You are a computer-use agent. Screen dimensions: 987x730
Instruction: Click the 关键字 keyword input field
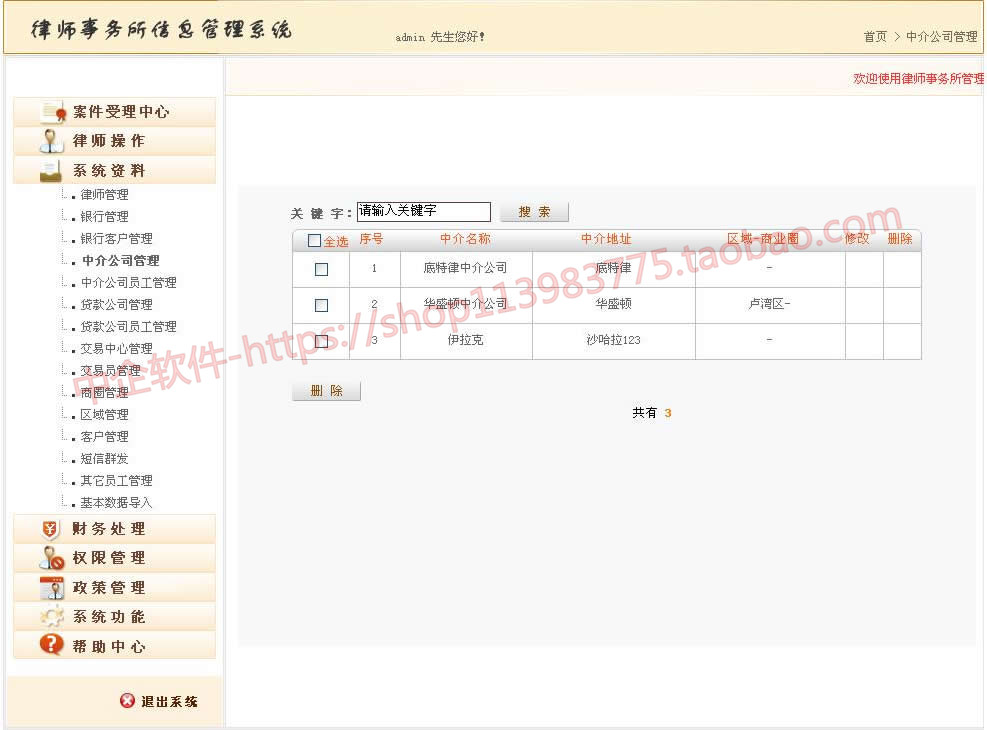click(423, 212)
